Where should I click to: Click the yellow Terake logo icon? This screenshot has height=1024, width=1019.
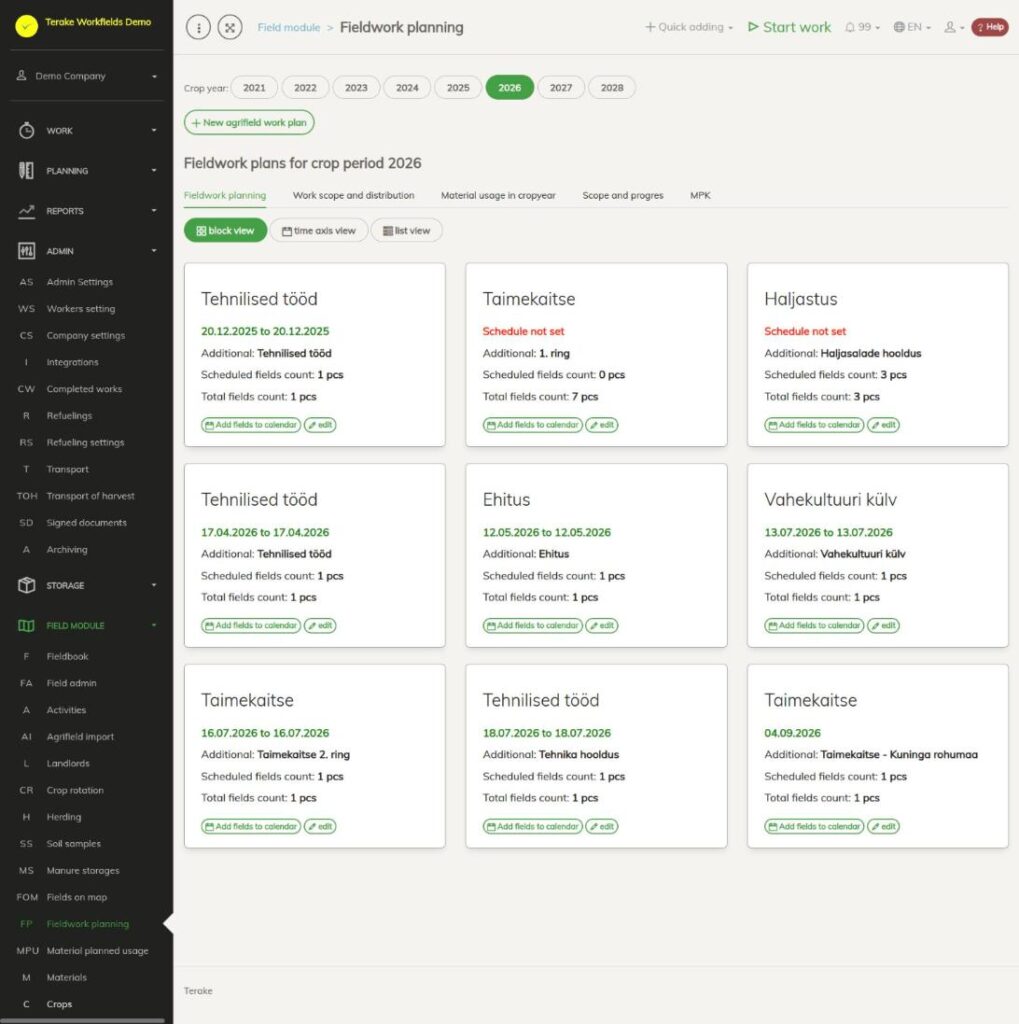(27, 26)
